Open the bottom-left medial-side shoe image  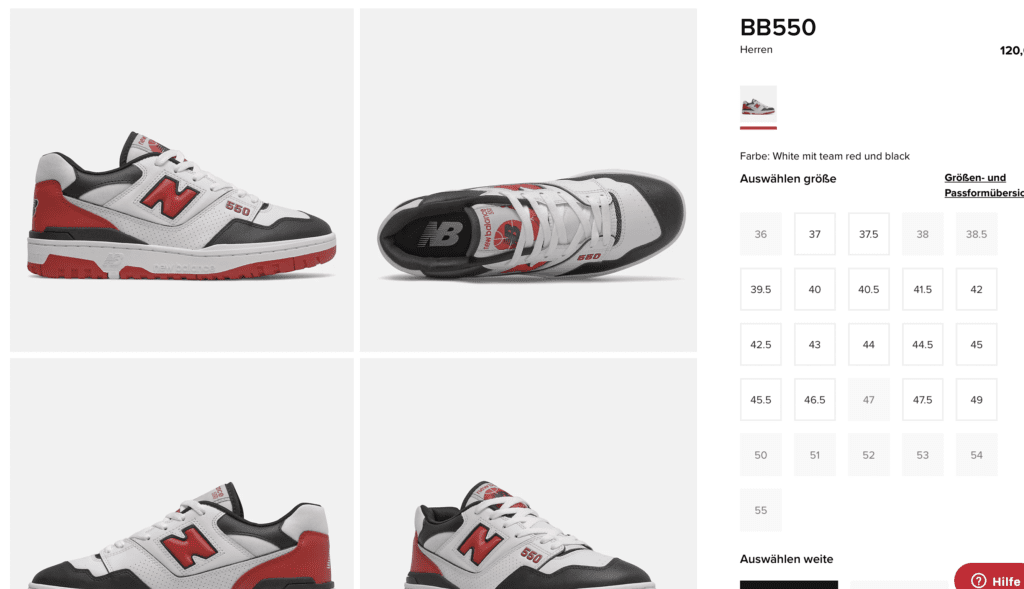pos(182,473)
